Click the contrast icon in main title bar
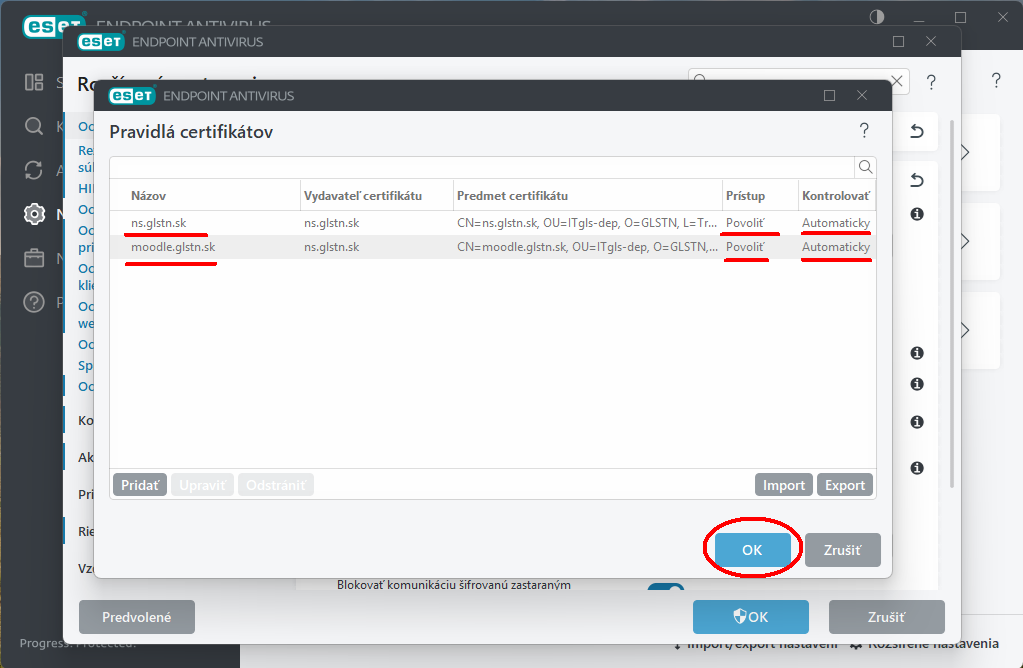 point(877,17)
